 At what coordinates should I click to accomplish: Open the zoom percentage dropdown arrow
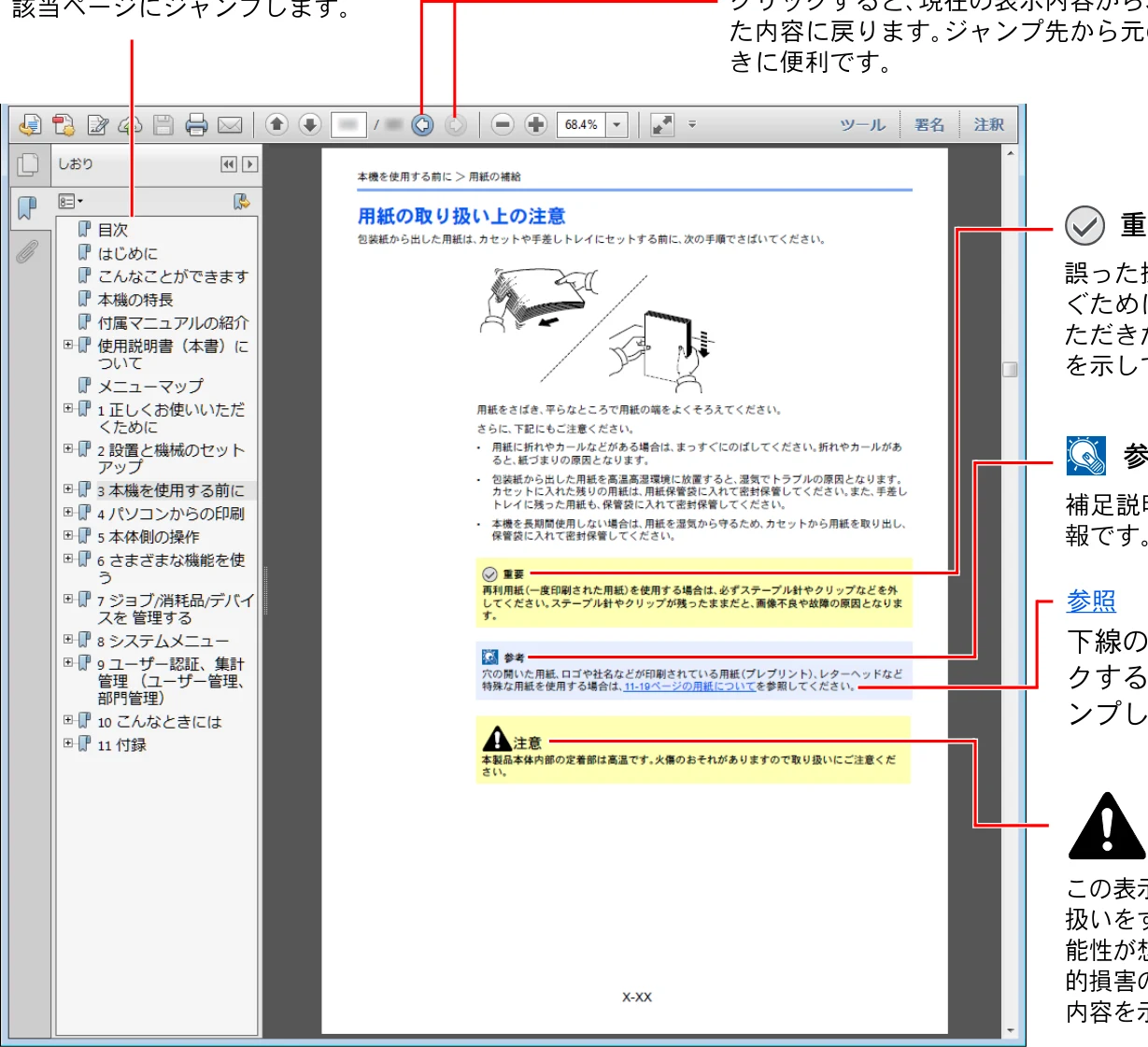617,124
